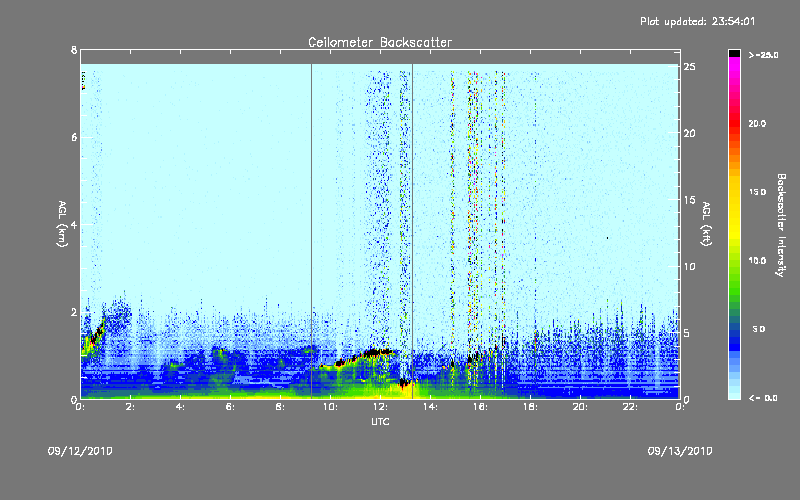Click the black low cloud patch at 13 UTC
This screenshot has width=800, height=500.
coord(406,383)
